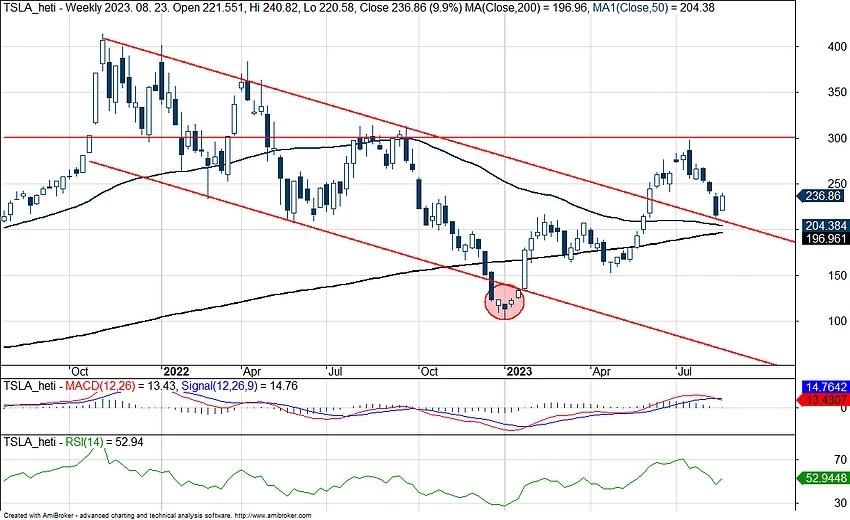Click the 300 price axis label
850x520 pixels.
point(837,138)
